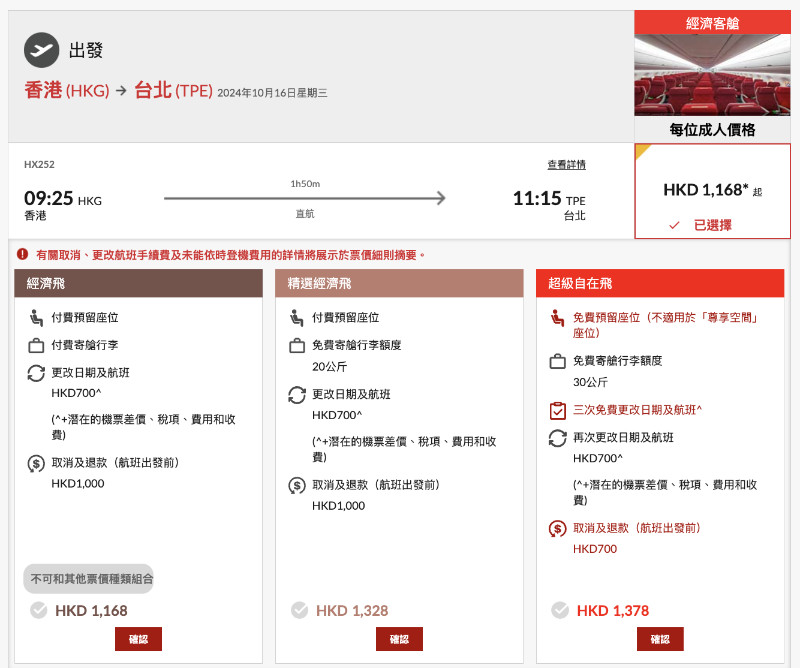Image resolution: width=800 pixels, height=668 pixels.
Task: Click the red warning exclamation icon
Action: click(x=22, y=254)
